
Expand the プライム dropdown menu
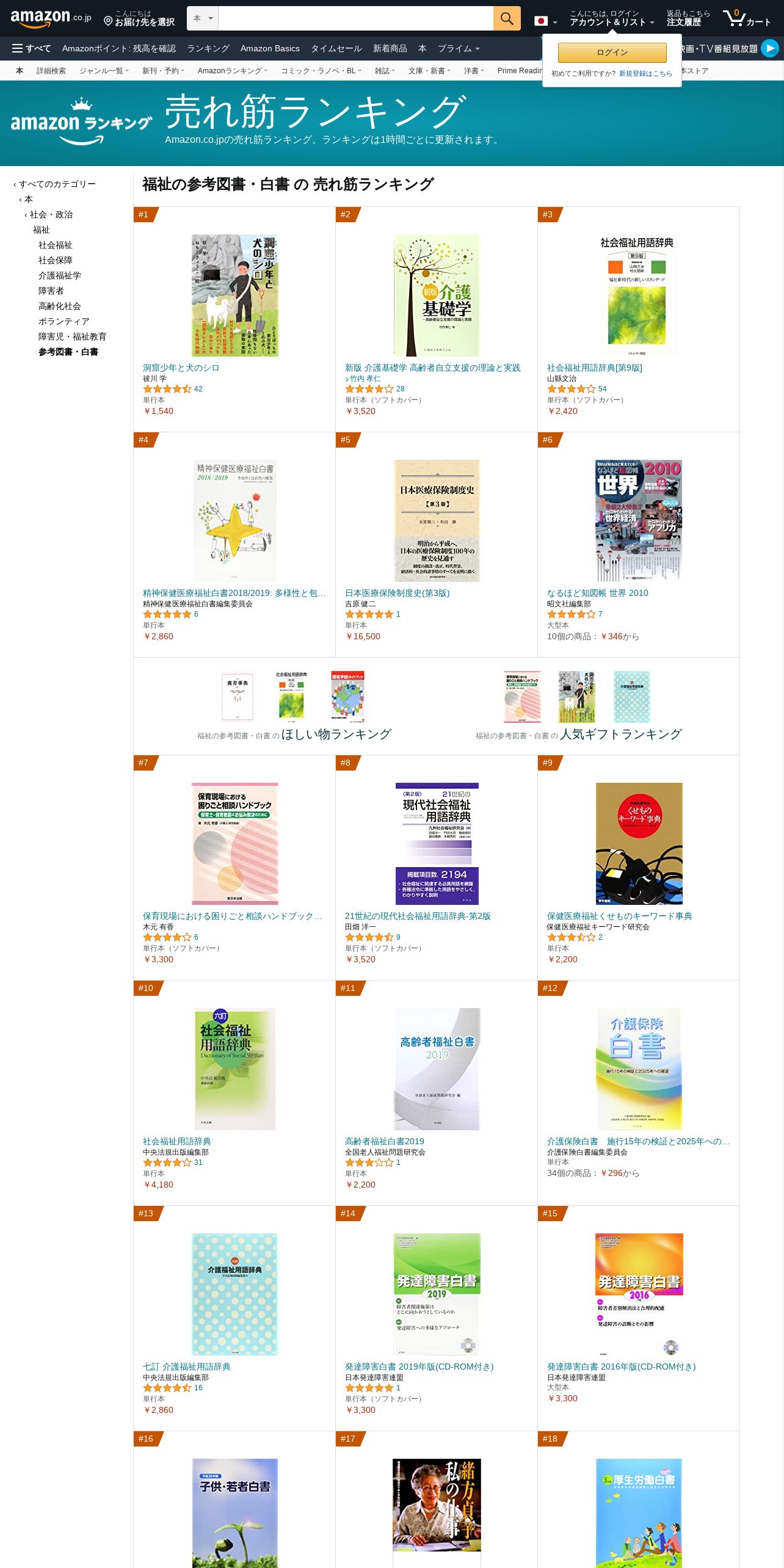tap(459, 48)
